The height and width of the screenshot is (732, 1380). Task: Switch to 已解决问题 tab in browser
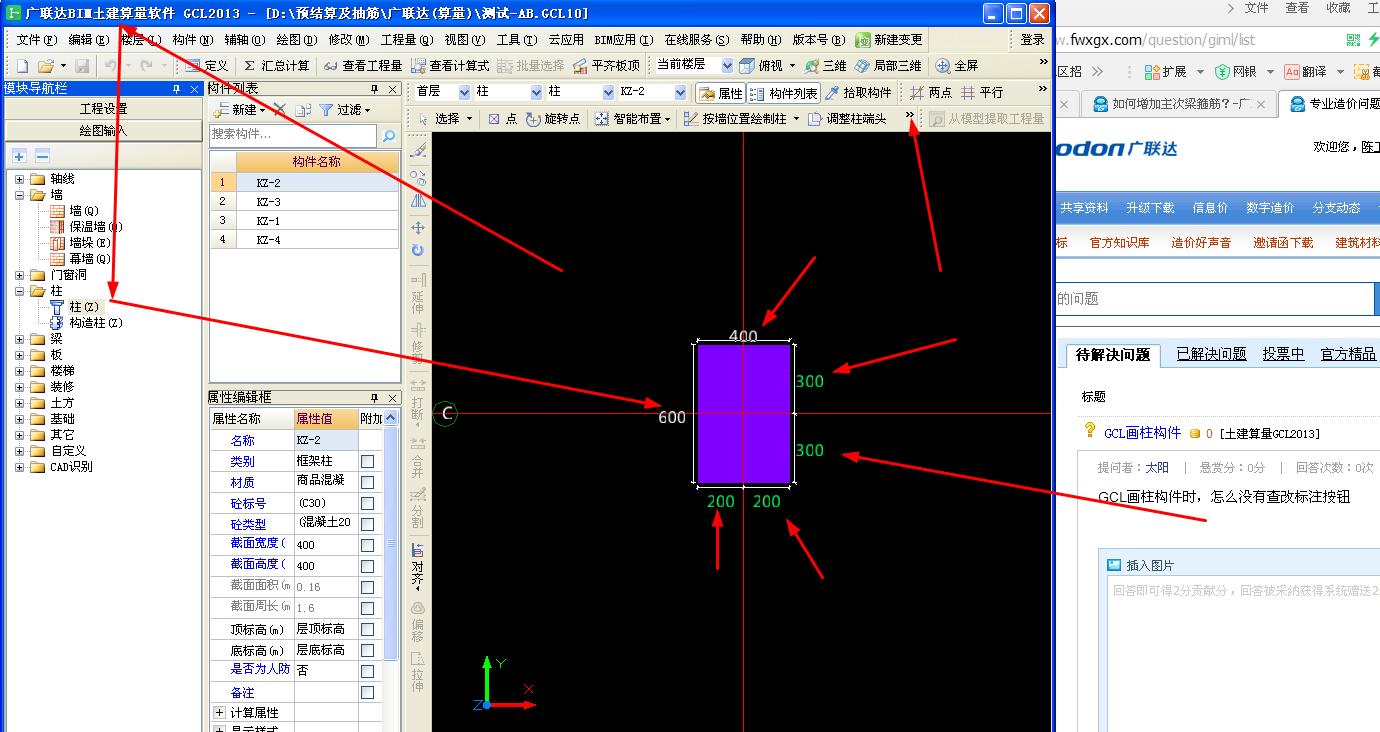point(1211,354)
